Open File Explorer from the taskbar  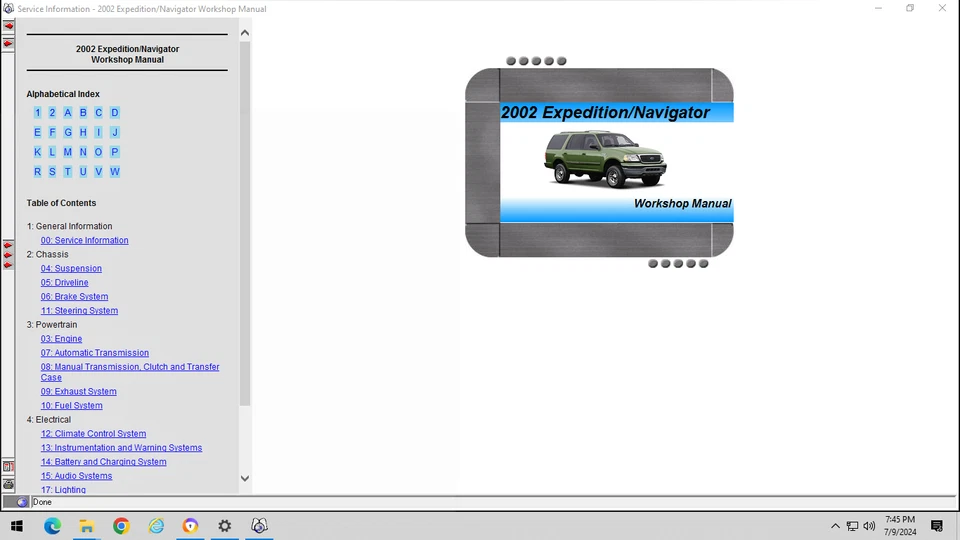tap(86, 526)
